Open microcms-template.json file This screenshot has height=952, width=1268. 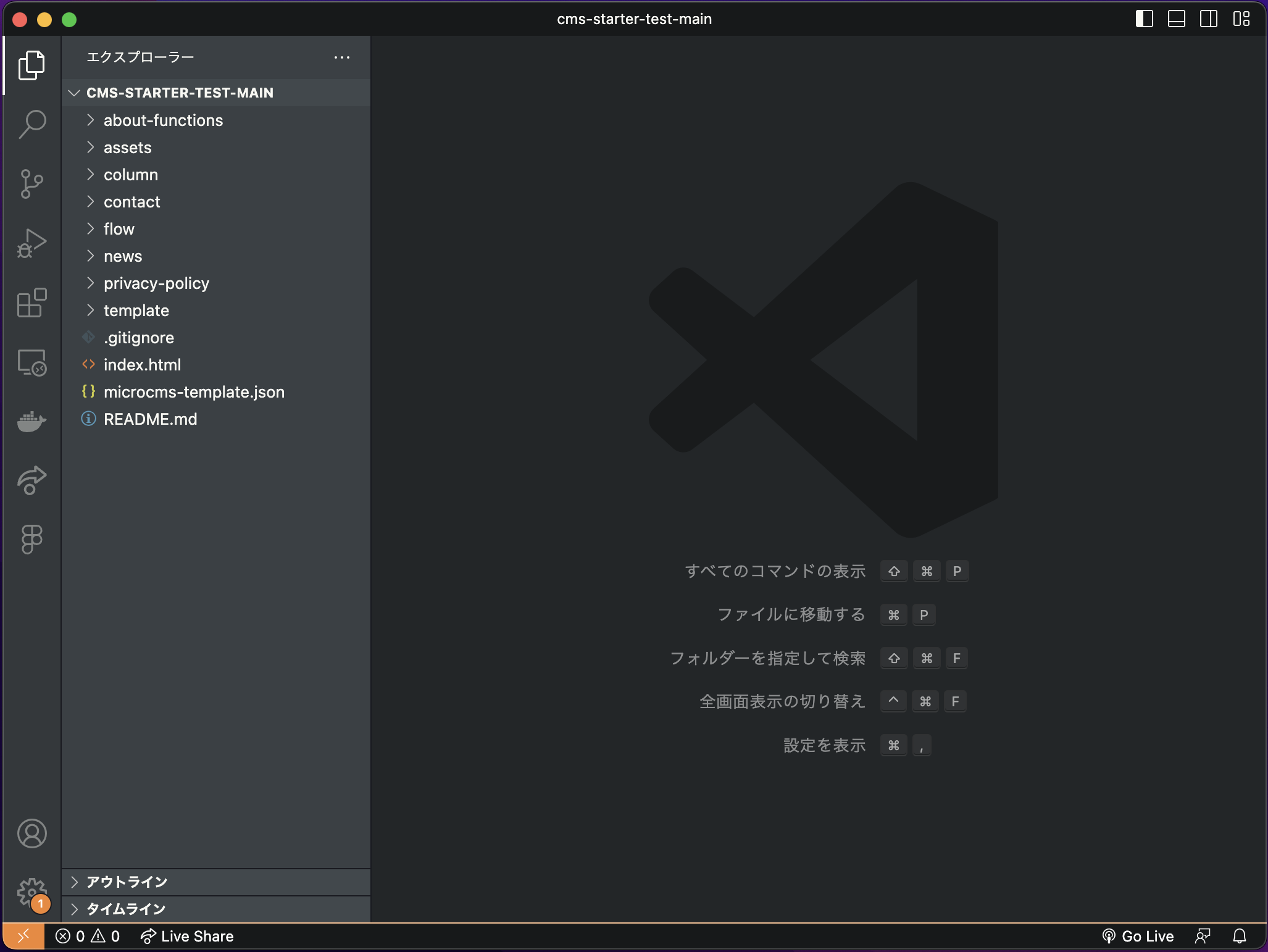click(216, 392)
